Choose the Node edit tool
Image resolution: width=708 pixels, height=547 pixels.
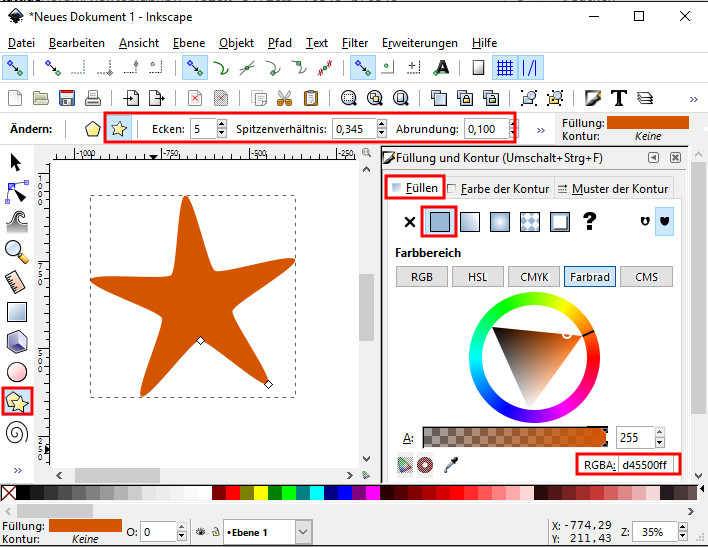tap(17, 191)
